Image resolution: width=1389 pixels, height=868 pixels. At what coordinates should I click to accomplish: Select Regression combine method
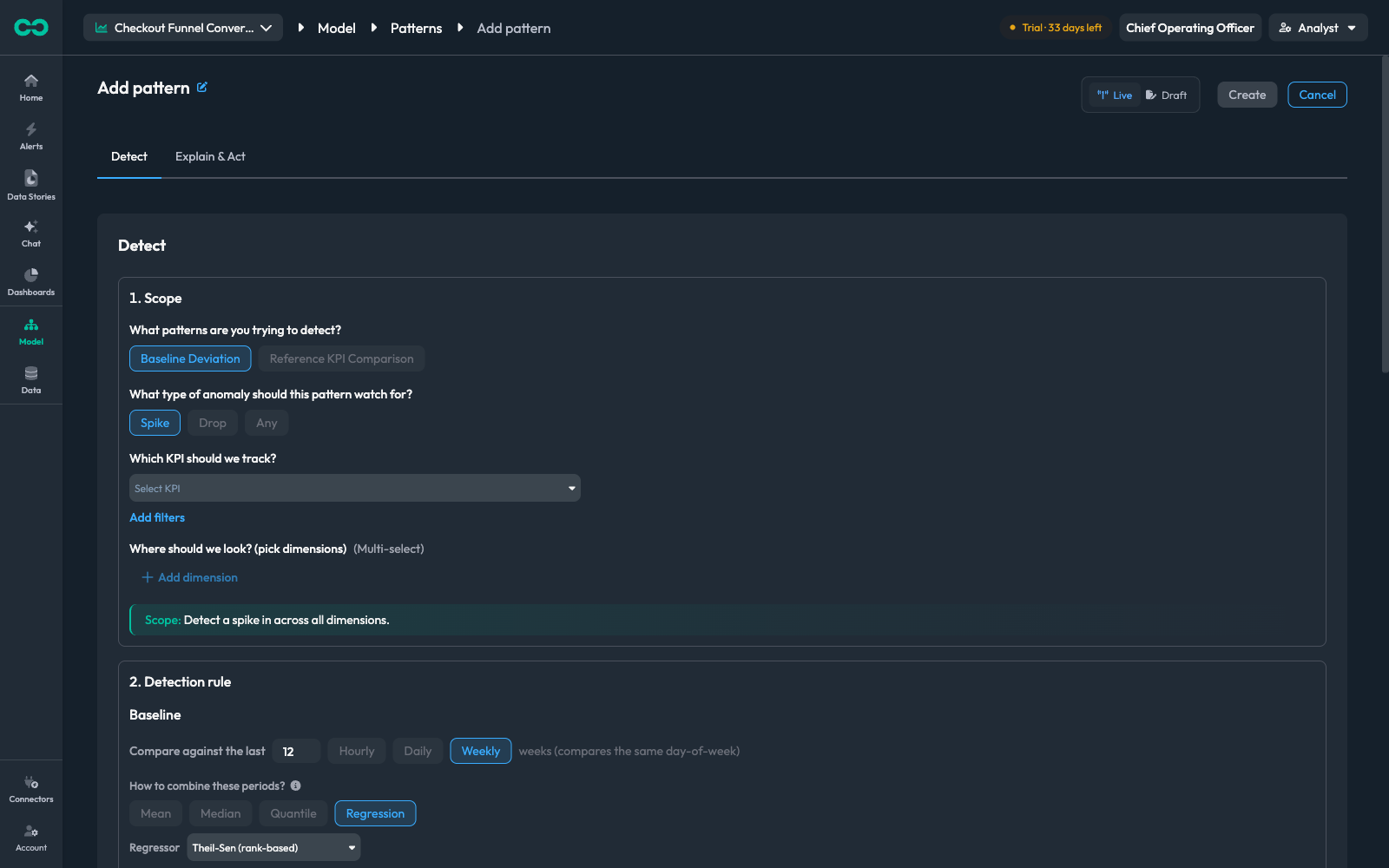375,813
